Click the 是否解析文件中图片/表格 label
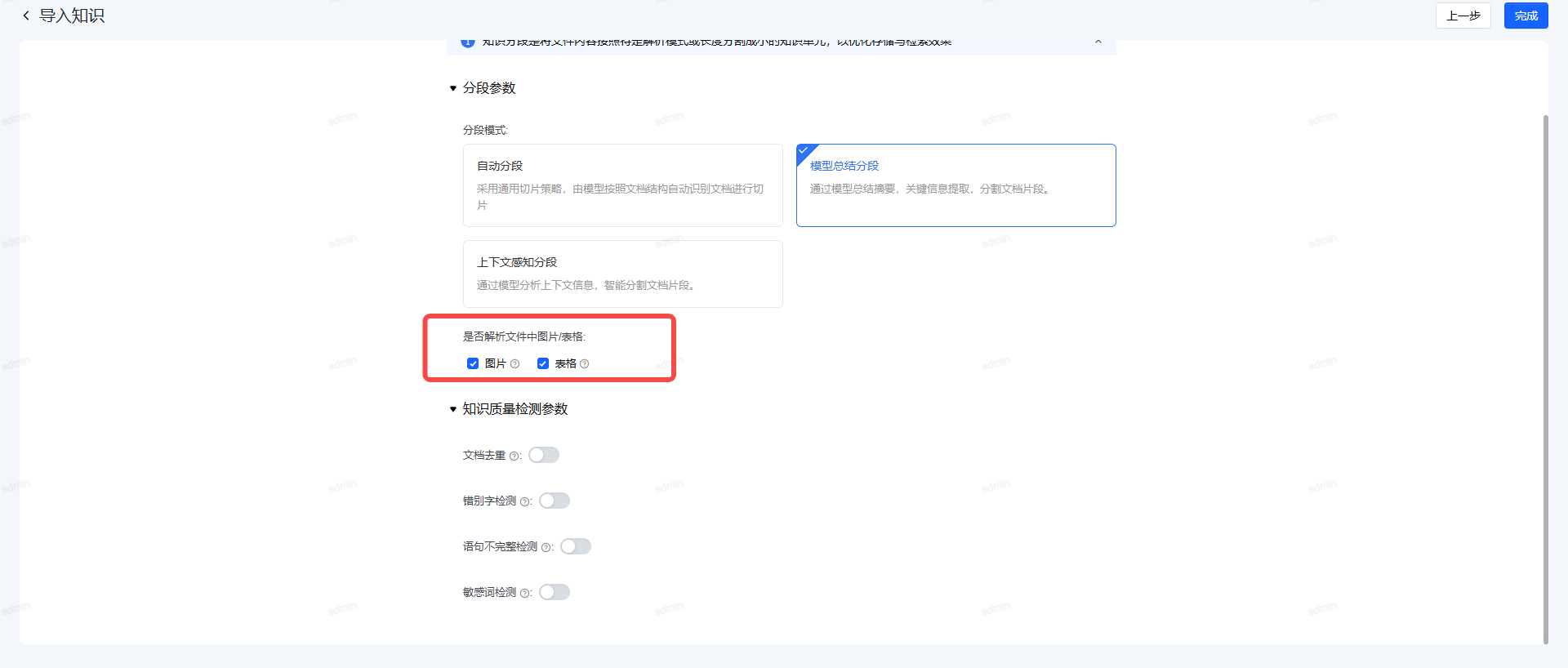The height and width of the screenshot is (668, 1568). click(524, 336)
